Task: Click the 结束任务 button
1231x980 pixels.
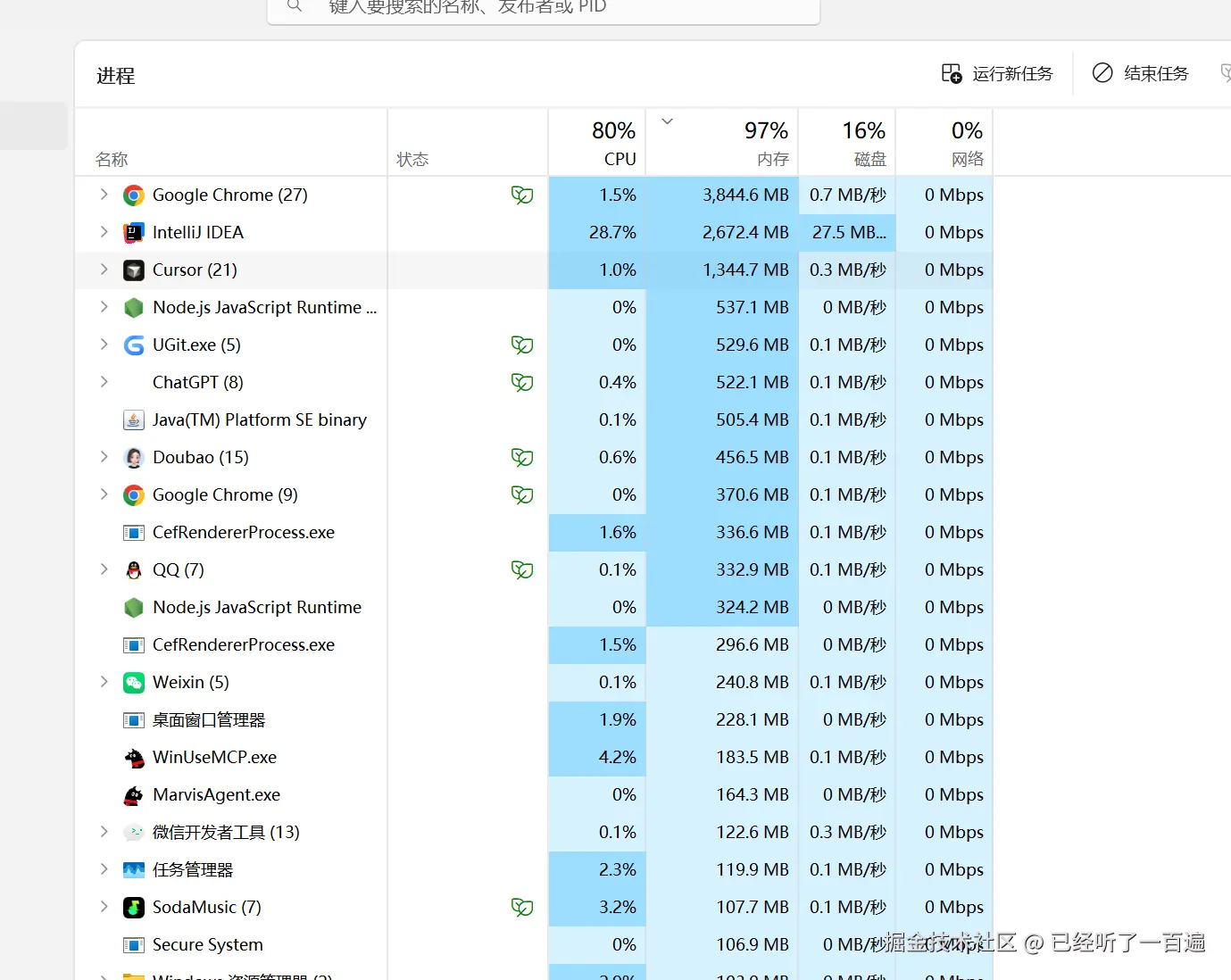Action: 1141,73
